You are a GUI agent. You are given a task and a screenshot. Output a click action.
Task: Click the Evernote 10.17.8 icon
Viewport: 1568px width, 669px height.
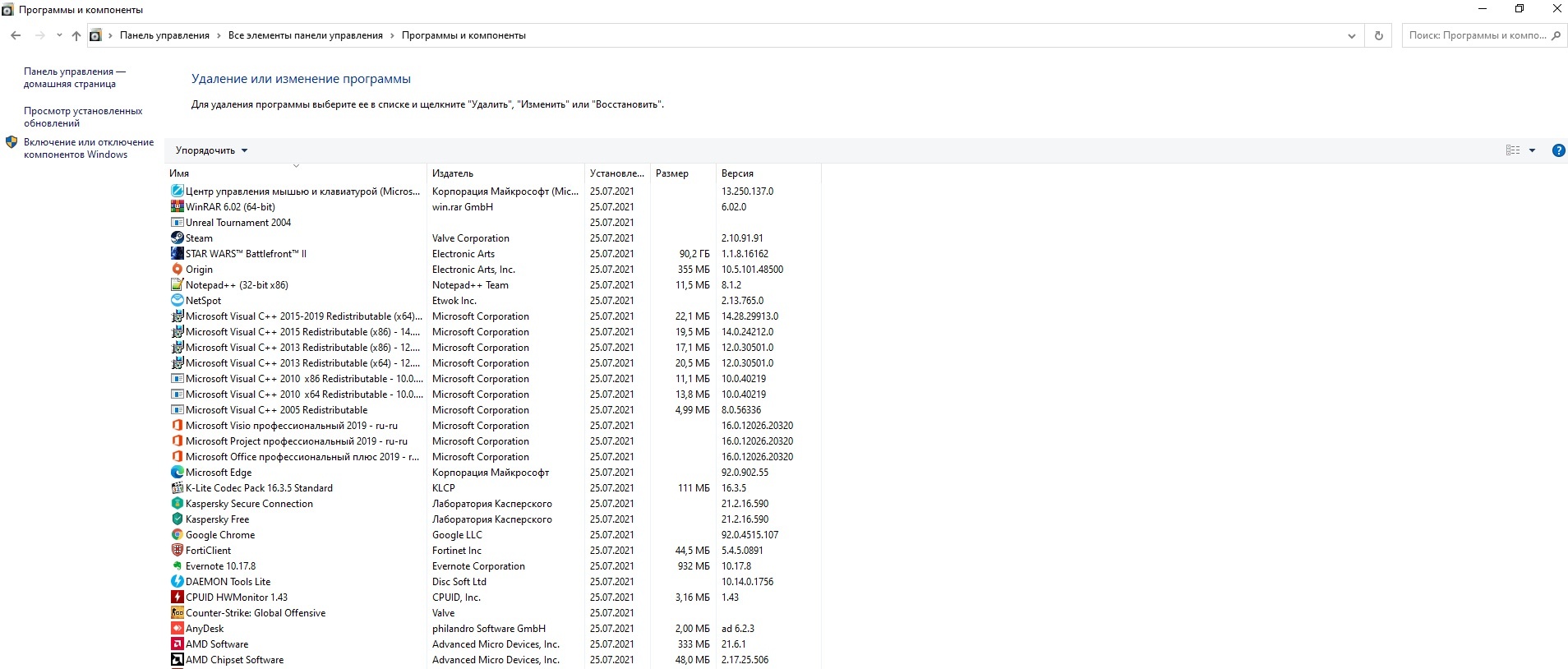pos(177,566)
